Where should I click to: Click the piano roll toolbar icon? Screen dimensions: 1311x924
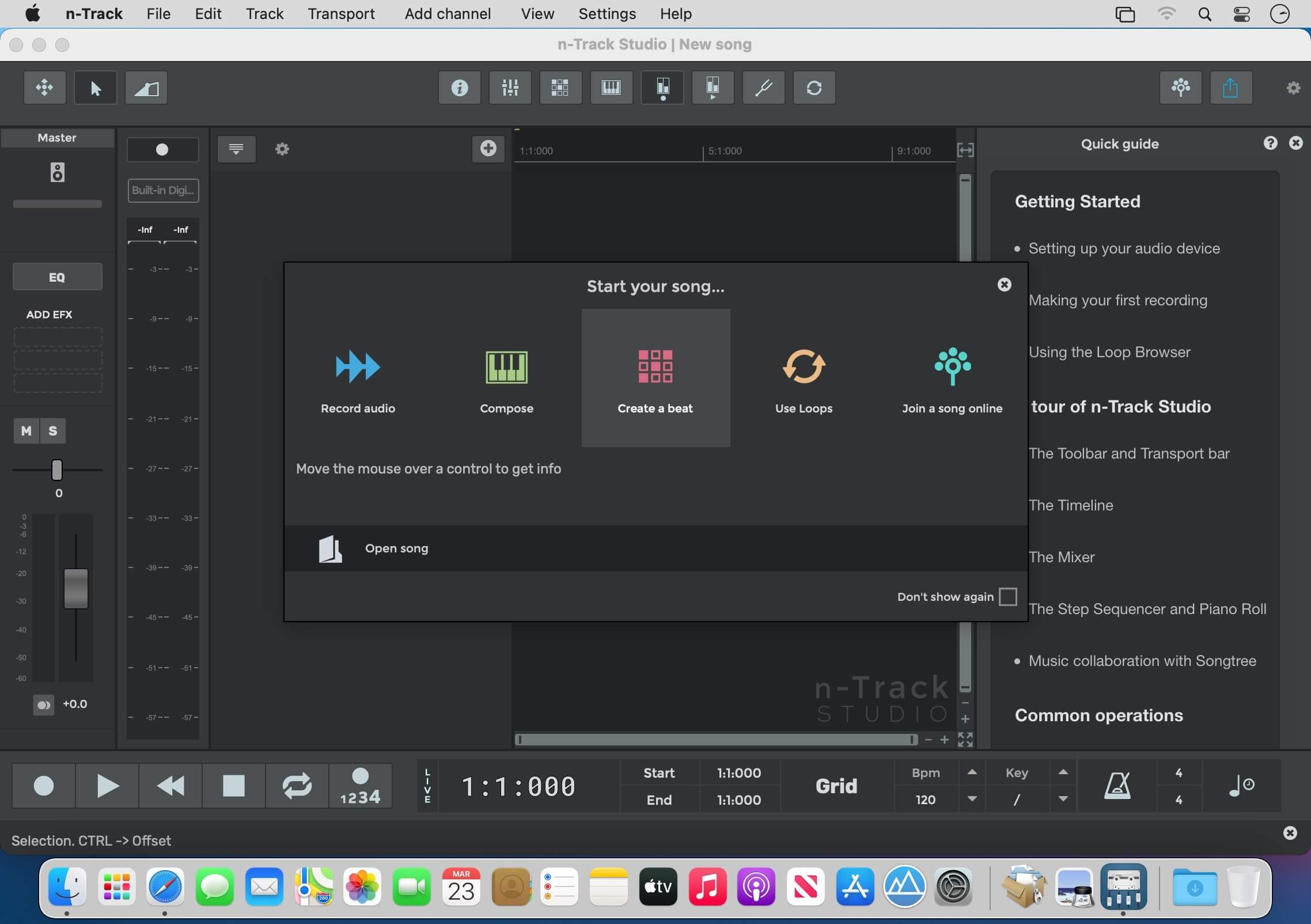click(612, 88)
